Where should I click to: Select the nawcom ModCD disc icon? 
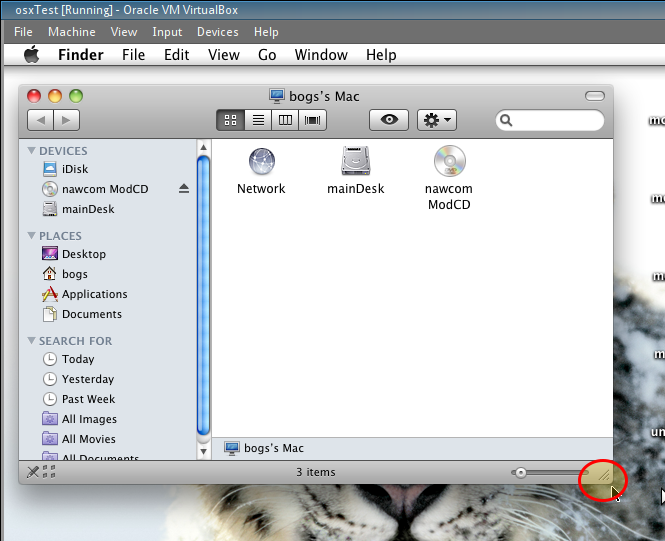click(x=449, y=162)
